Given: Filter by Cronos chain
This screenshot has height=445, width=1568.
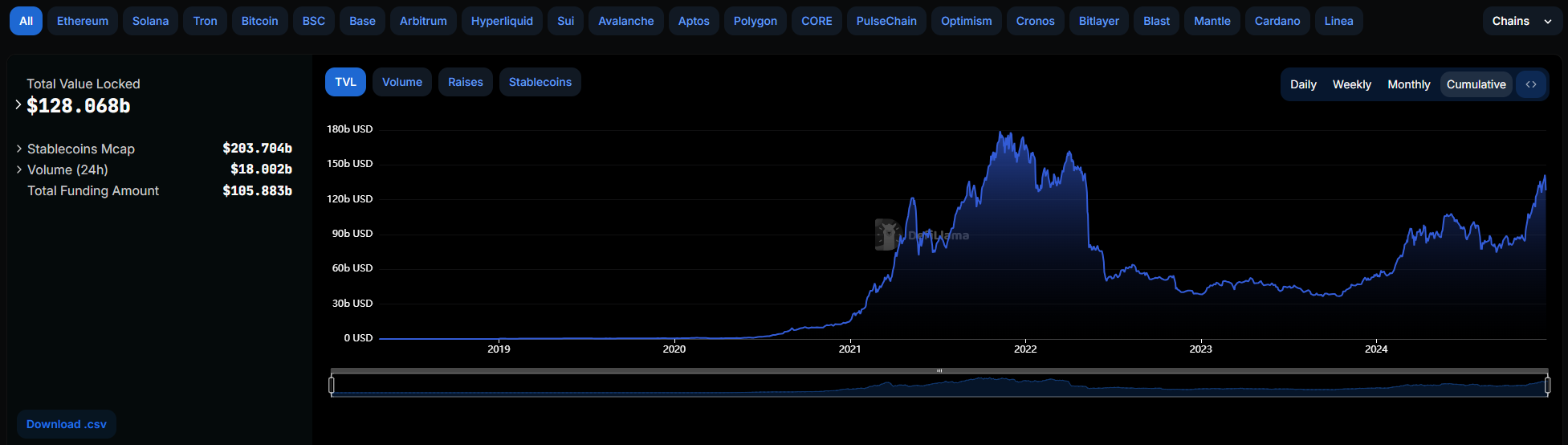Looking at the screenshot, I should tap(1036, 21).
